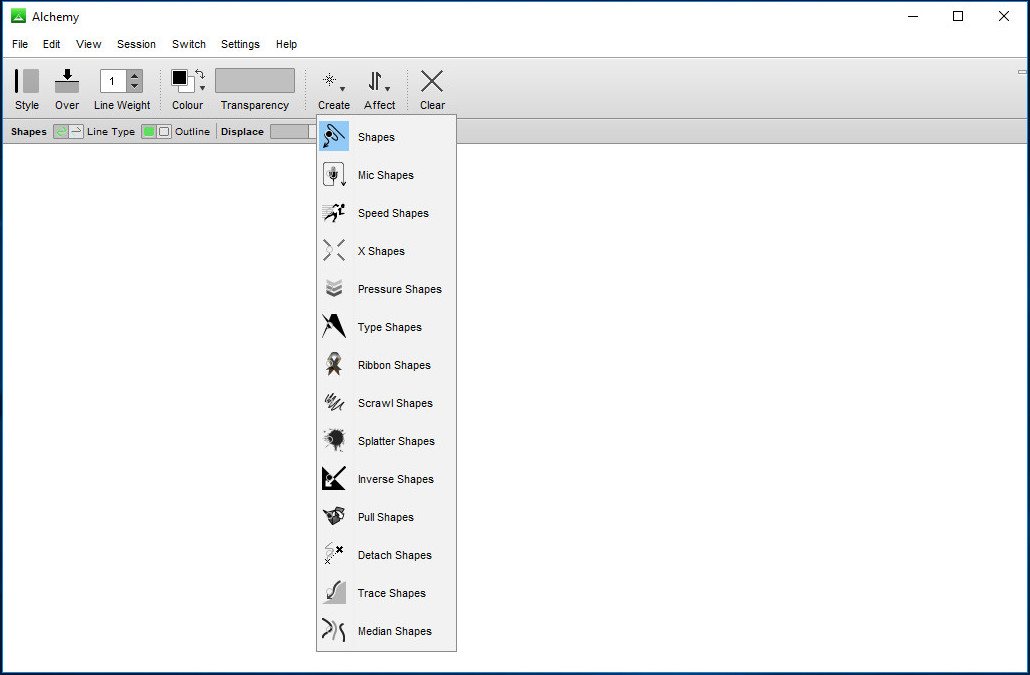The image size is (1030, 675).
Task: Choose the Pressure Shapes layered icon
Action: (x=334, y=288)
